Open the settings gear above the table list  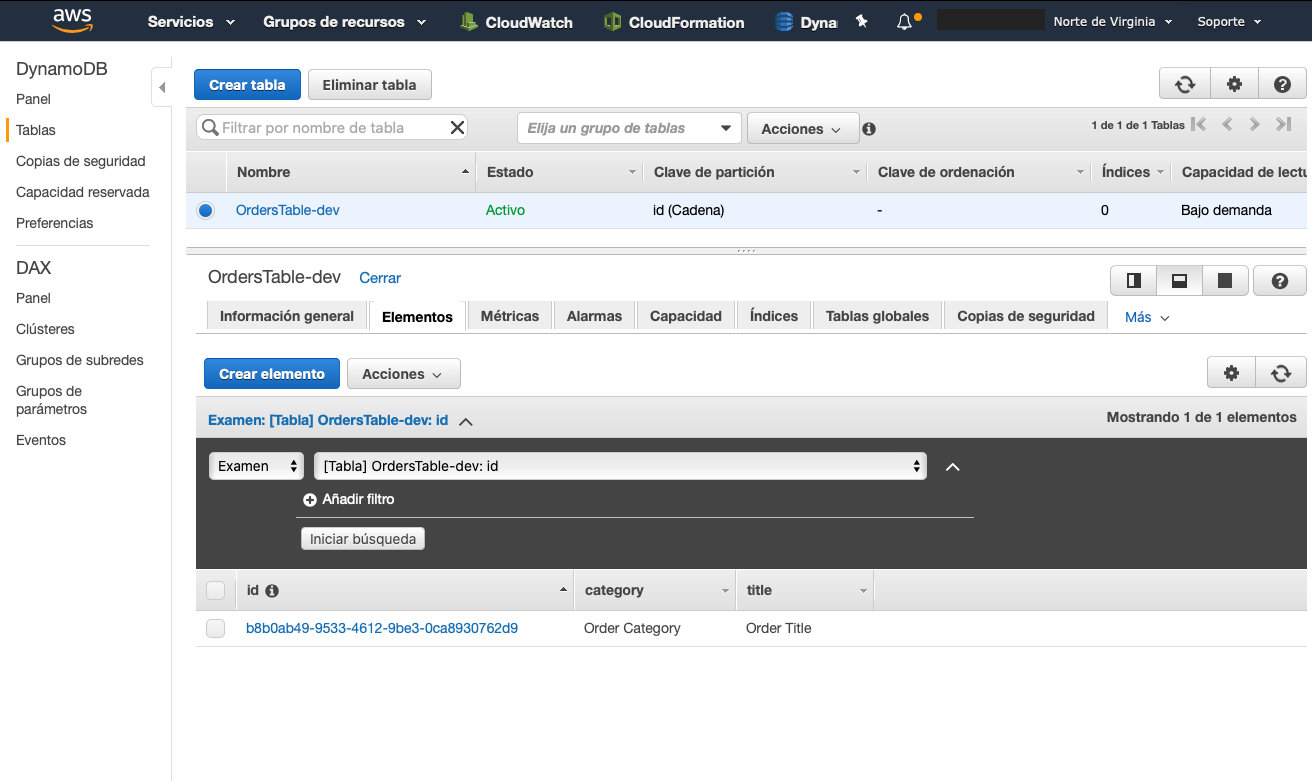click(x=1233, y=84)
